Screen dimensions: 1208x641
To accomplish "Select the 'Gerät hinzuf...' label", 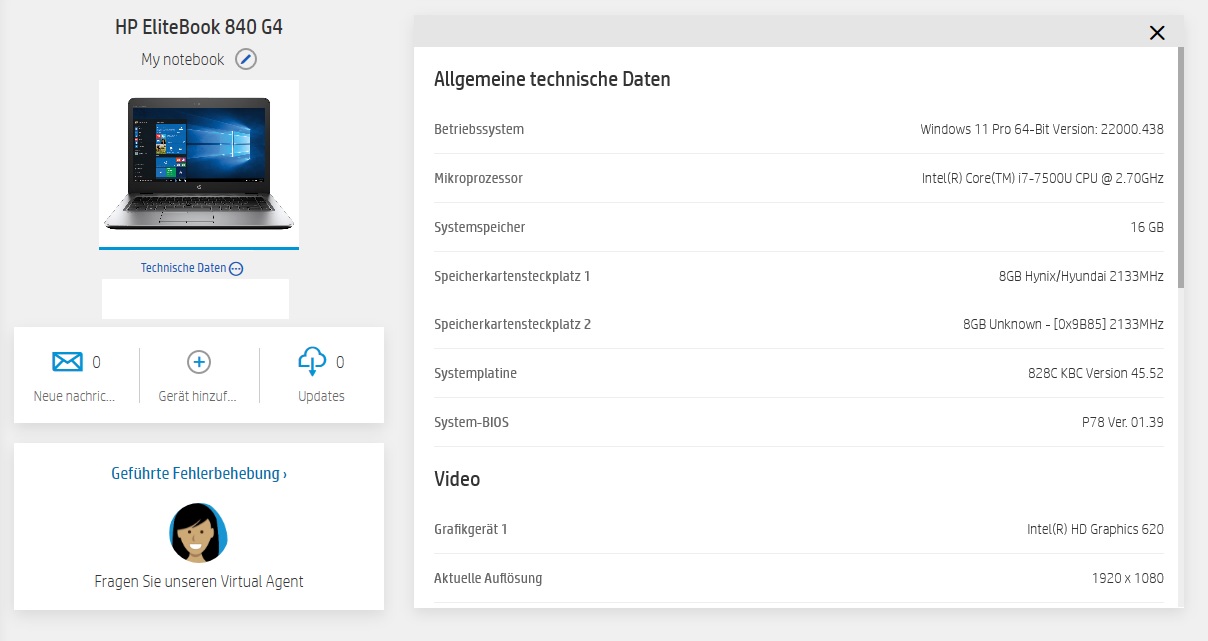I will [198, 396].
